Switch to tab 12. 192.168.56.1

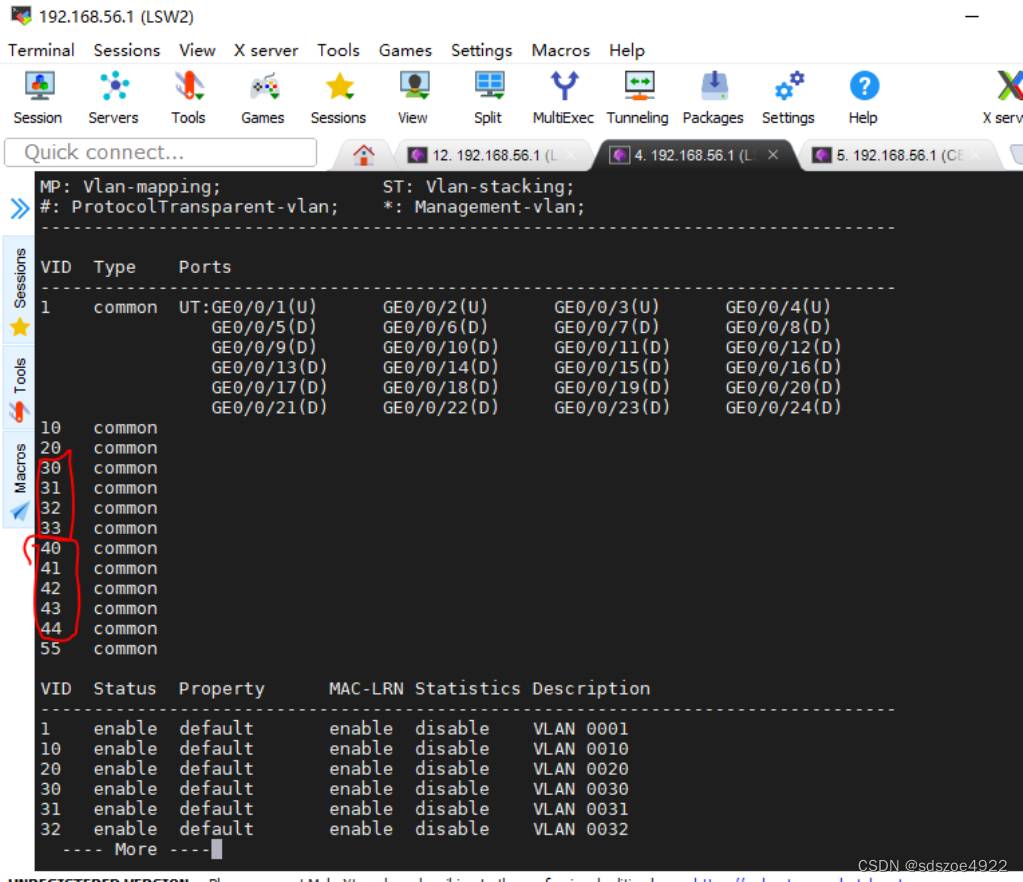(x=493, y=155)
